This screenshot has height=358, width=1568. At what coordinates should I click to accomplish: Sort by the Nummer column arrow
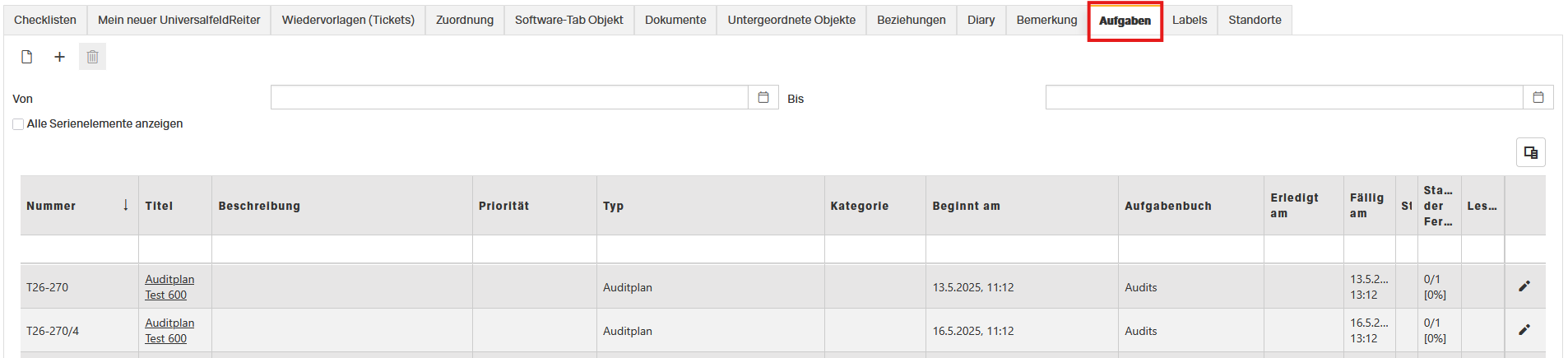(126, 205)
